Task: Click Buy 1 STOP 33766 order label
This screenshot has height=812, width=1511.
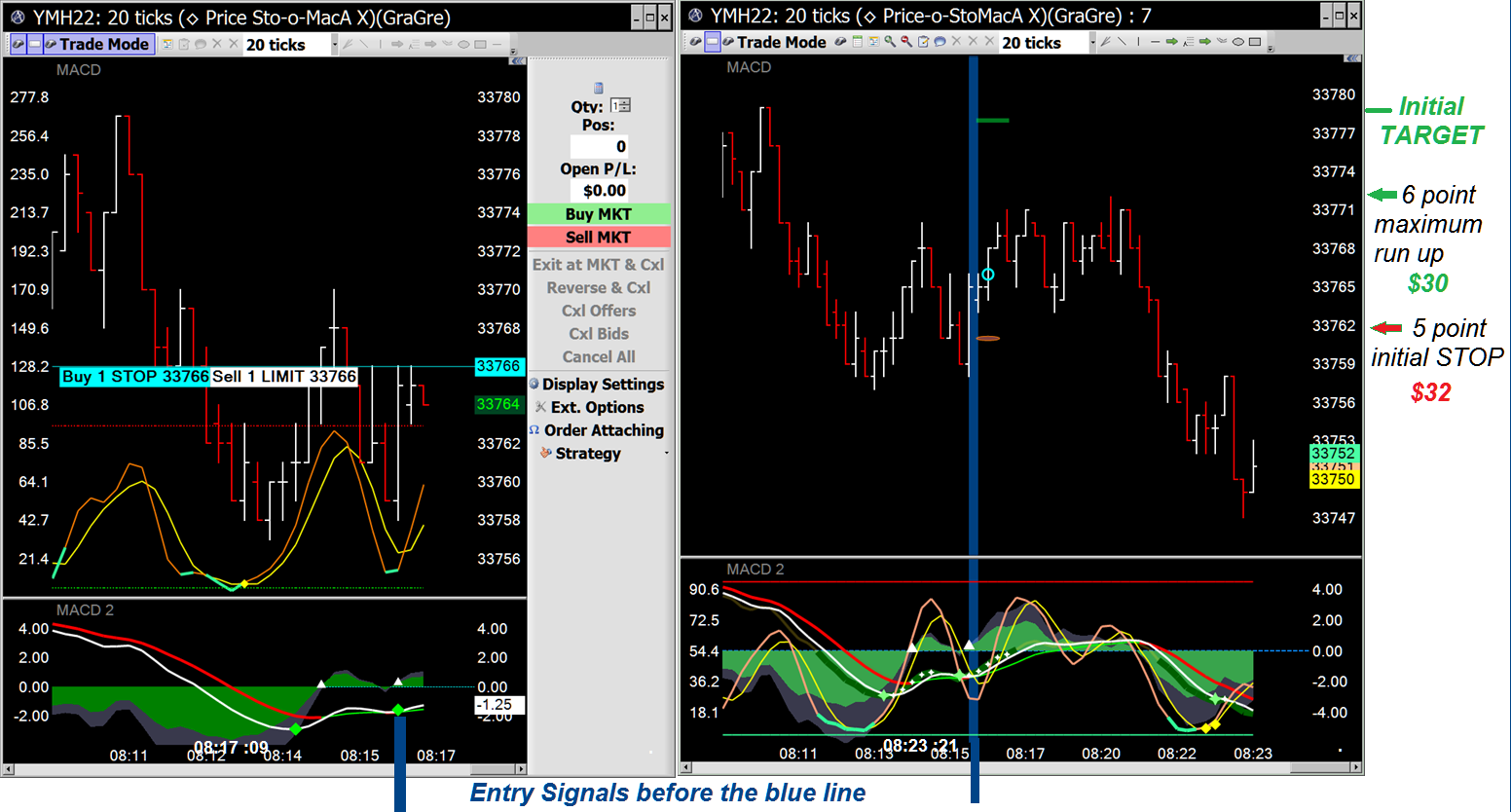Action: click(x=134, y=376)
